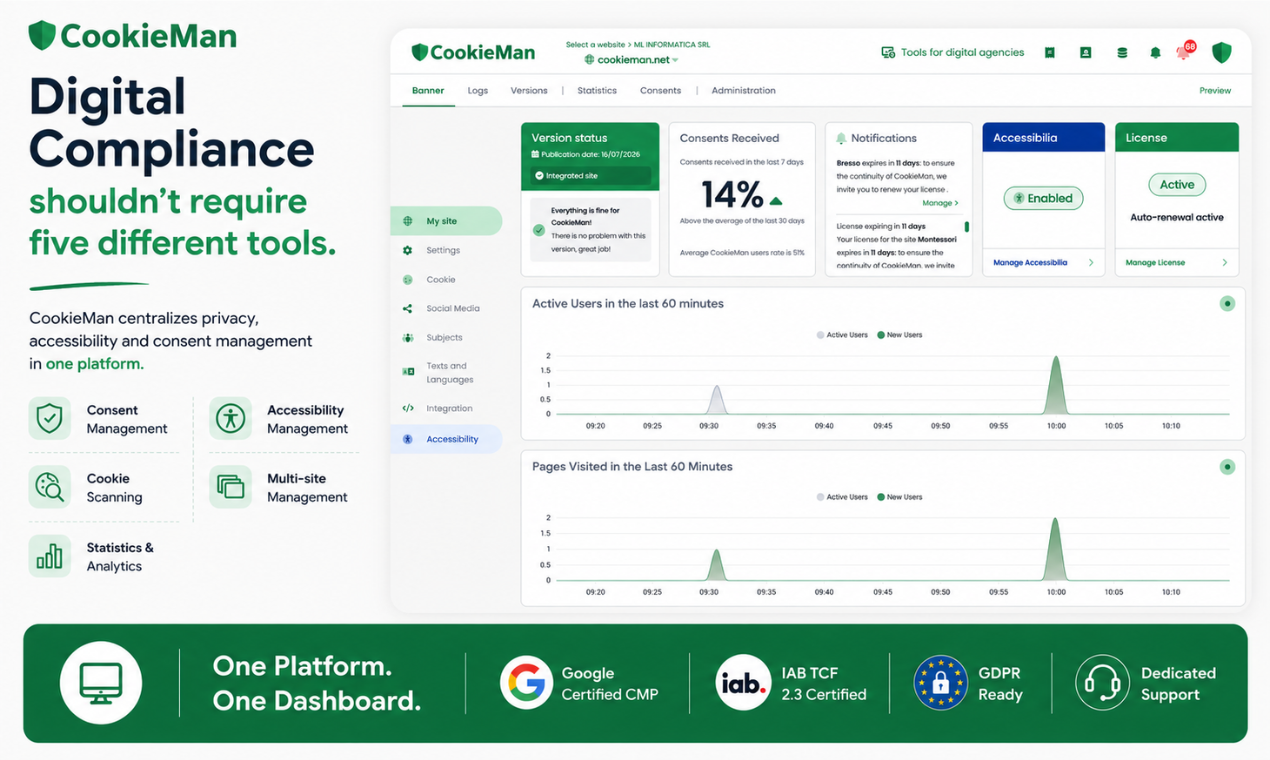This screenshot has height=760, width=1270.
Task: Click the Google logo in footer banner
Action: (526, 683)
